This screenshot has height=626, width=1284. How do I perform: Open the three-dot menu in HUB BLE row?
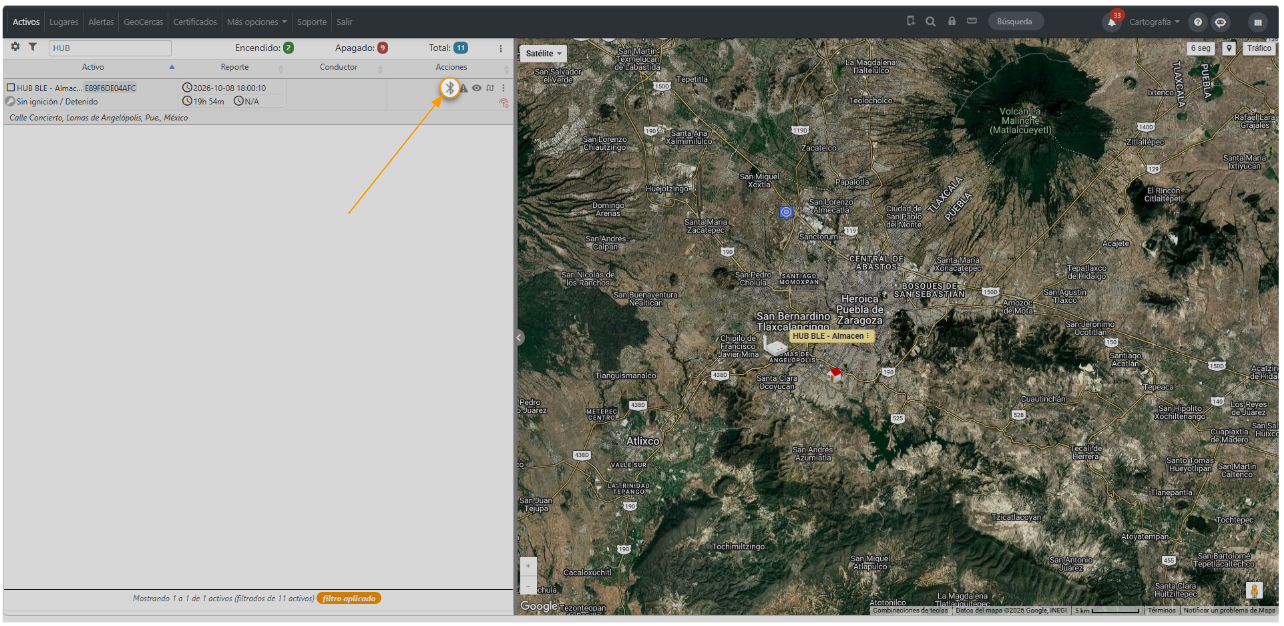(x=503, y=88)
